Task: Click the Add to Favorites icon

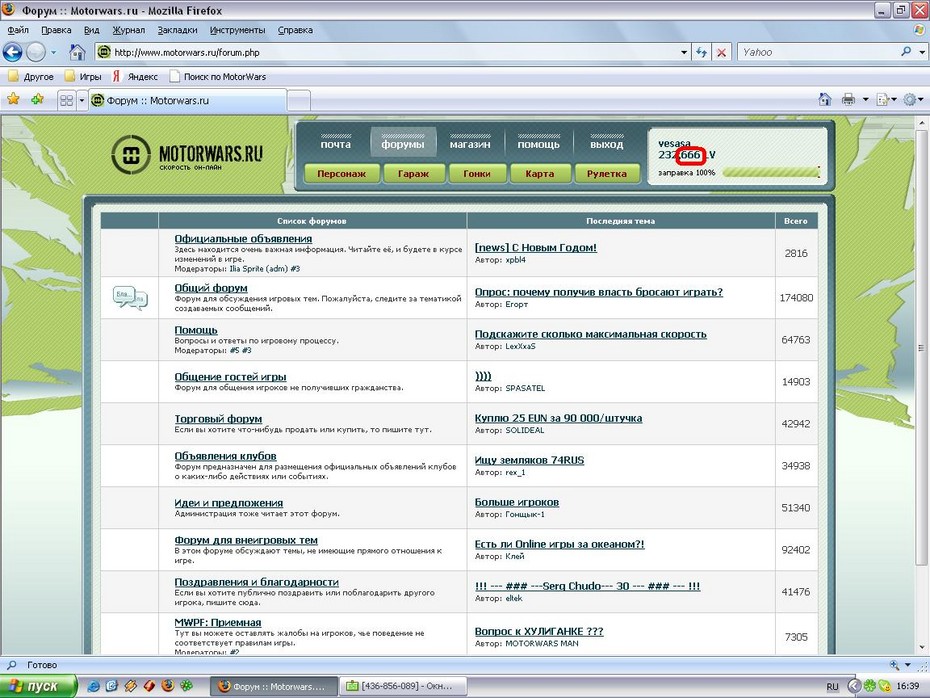Action: (x=37, y=99)
